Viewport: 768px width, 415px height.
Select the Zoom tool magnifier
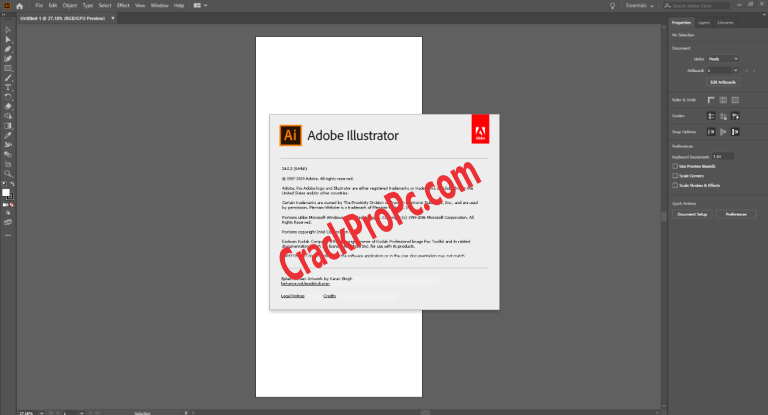(8, 173)
